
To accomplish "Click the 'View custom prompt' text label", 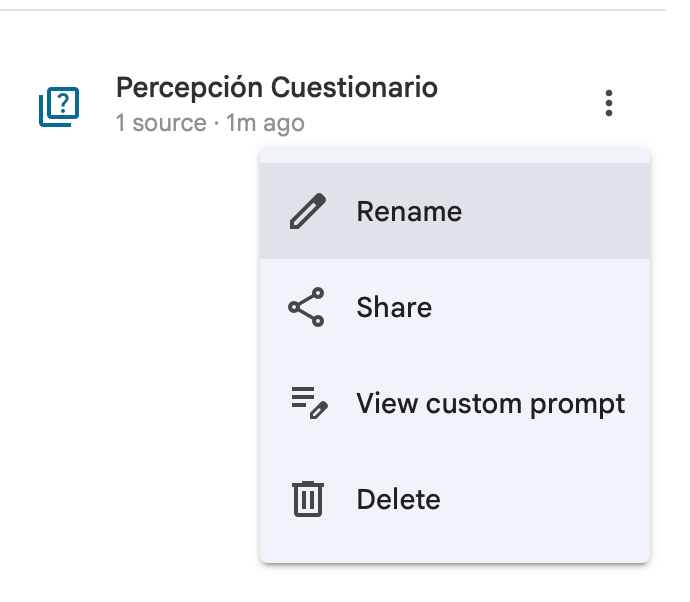I will pos(490,404).
